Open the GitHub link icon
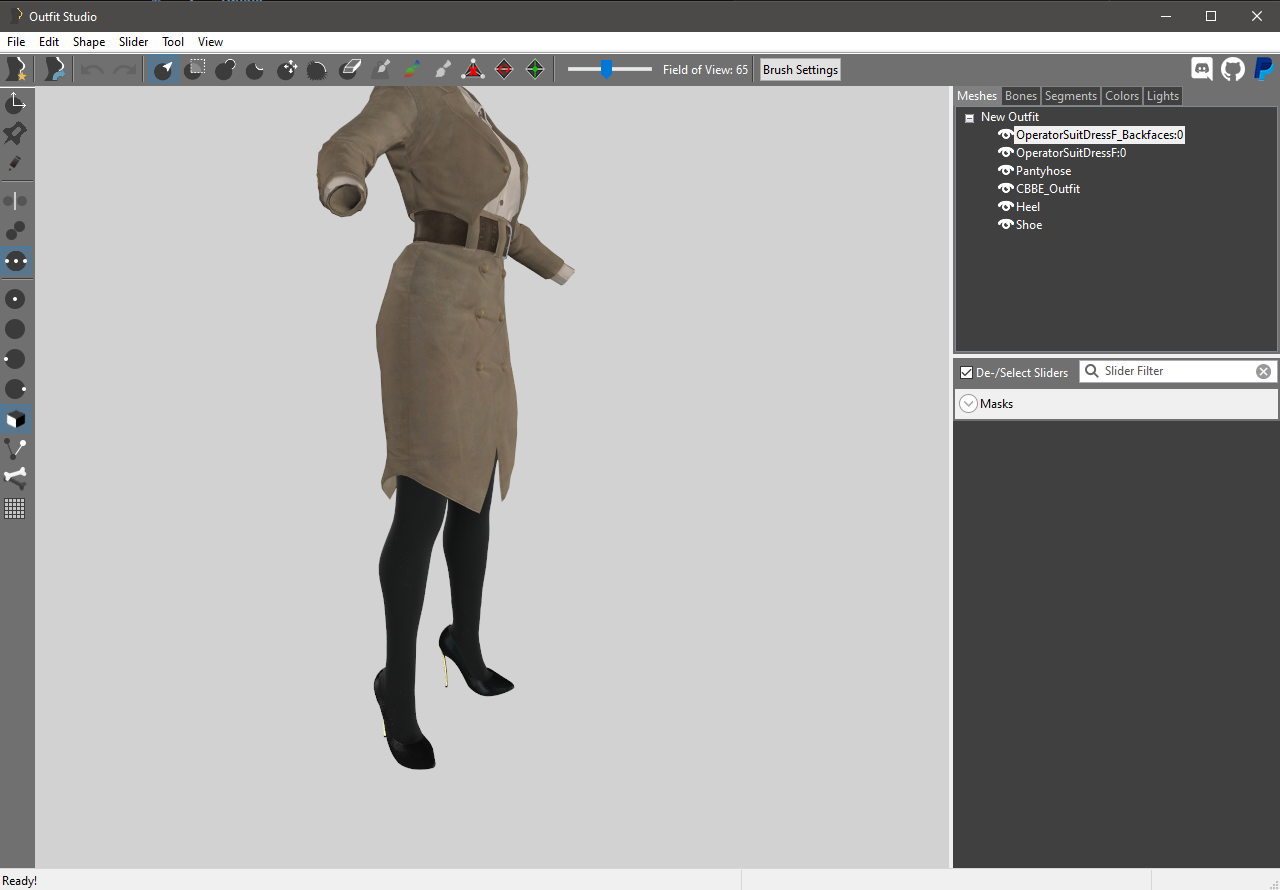Screen dimensions: 1280x890 pos(1233,69)
